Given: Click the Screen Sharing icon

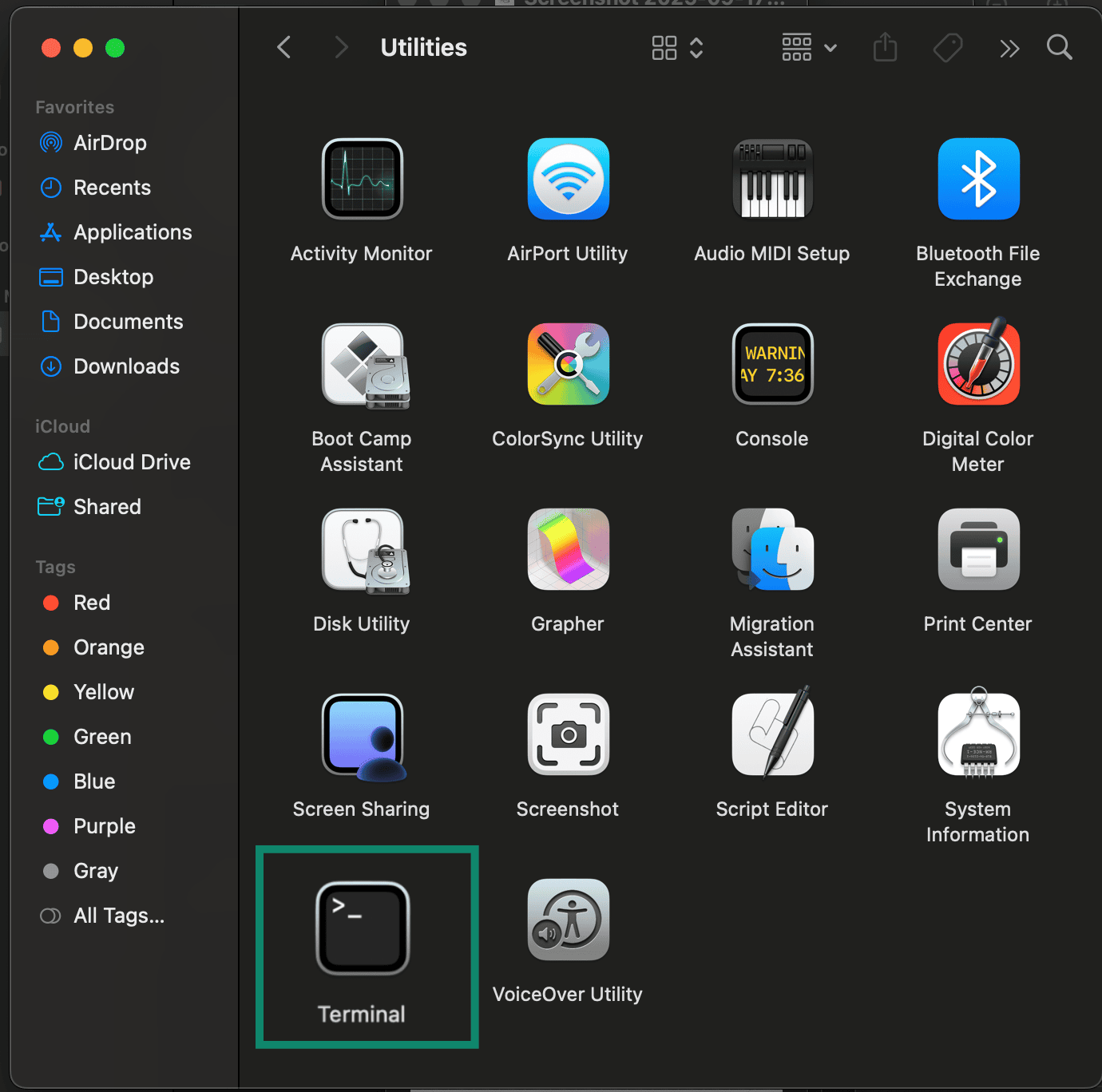Looking at the screenshot, I should click(364, 736).
